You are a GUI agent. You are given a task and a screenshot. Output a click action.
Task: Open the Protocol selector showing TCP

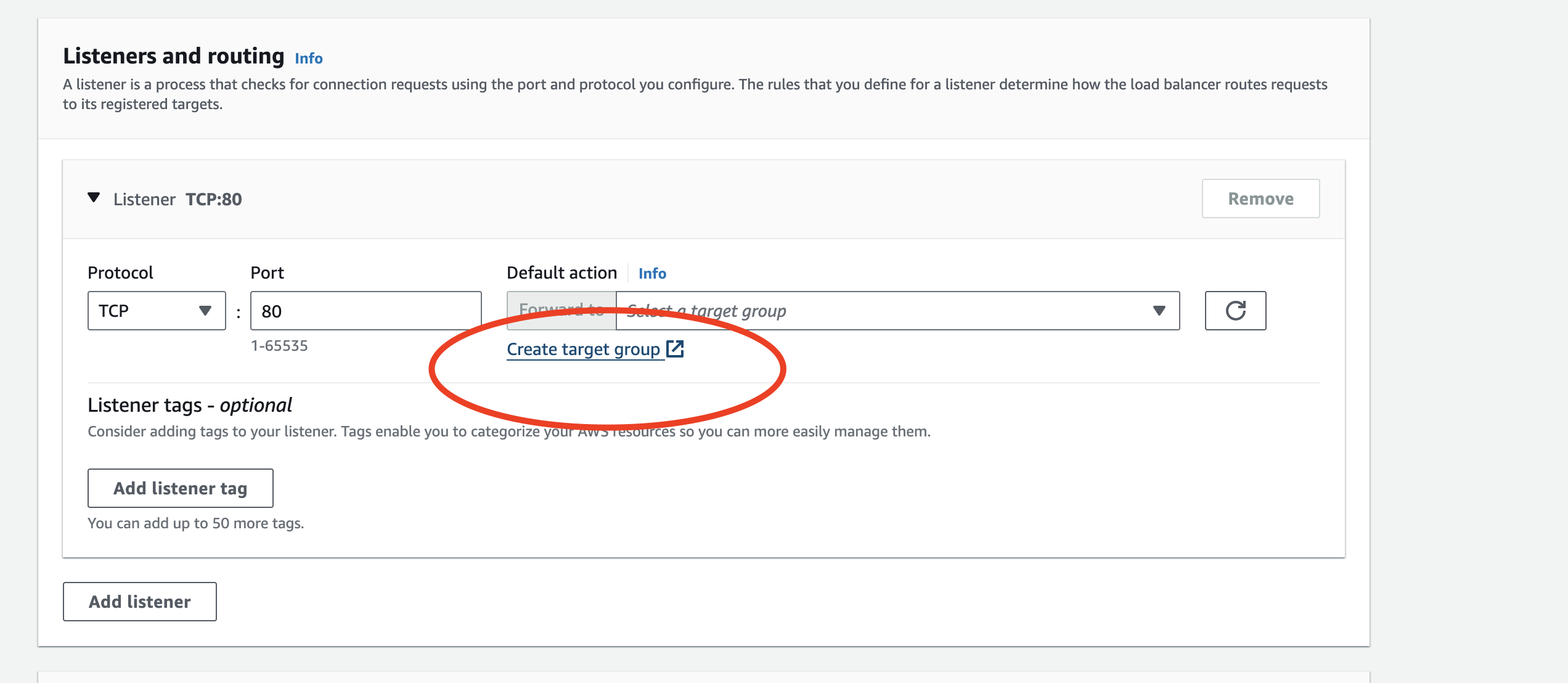pyautogui.click(x=156, y=311)
